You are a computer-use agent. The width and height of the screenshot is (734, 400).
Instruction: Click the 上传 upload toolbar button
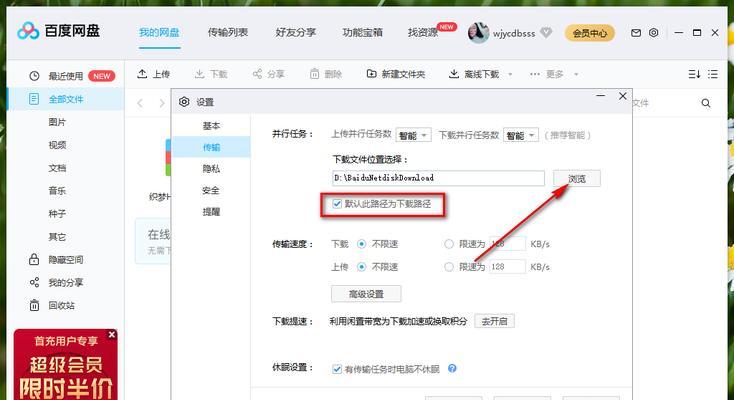click(x=154, y=74)
